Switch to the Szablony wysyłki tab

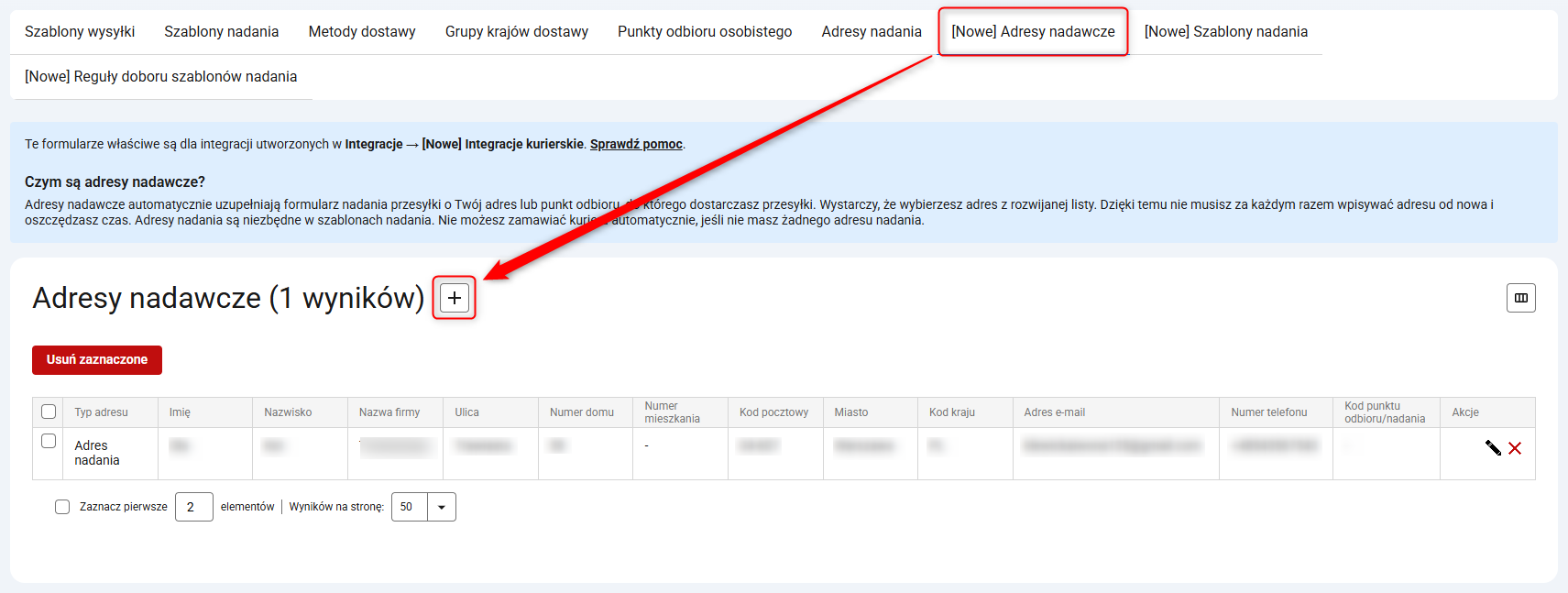click(x=80, y=32)
